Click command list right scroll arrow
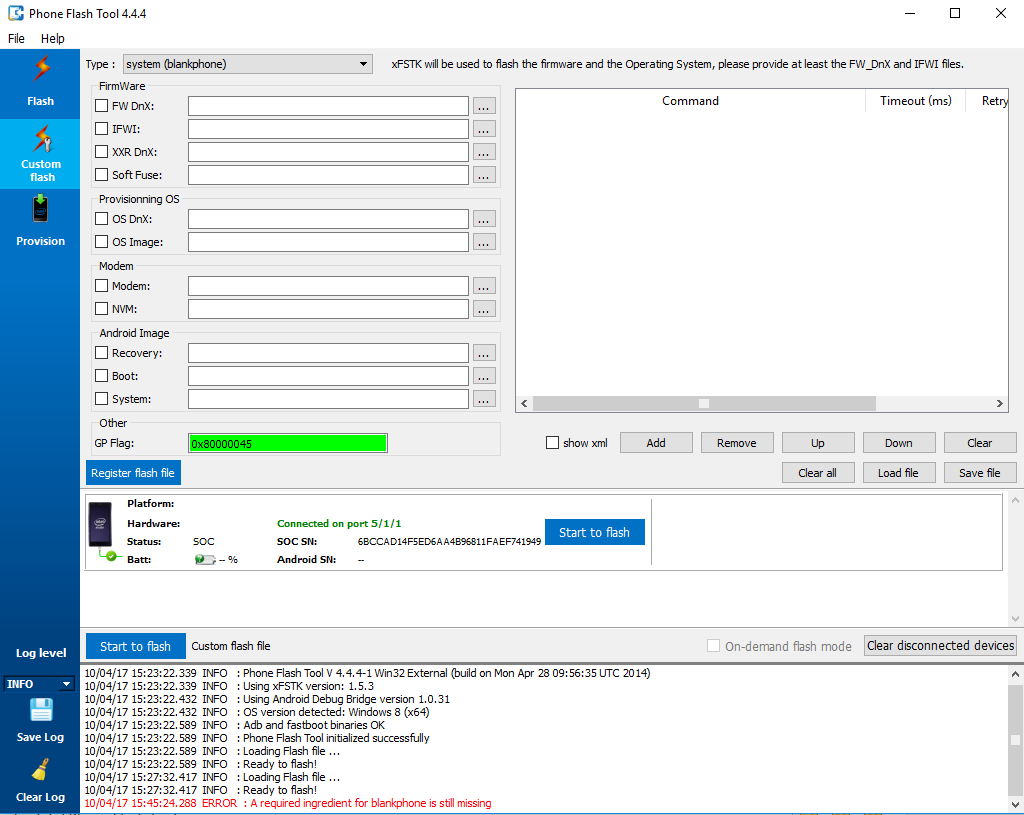Screen dimensions: 1024x815 click(1000, 404)
